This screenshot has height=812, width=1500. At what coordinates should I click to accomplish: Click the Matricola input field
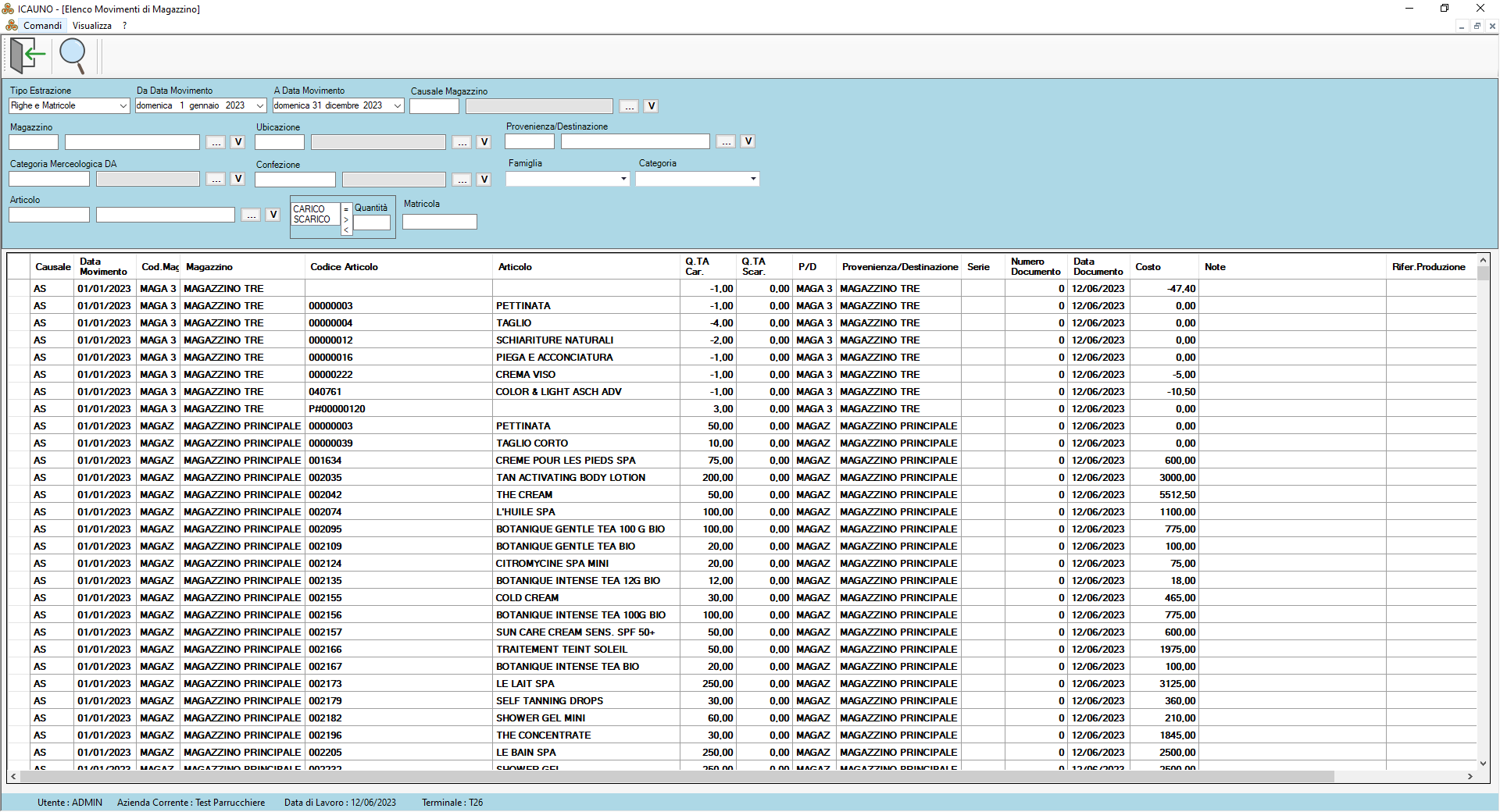(x=439, y=222)
